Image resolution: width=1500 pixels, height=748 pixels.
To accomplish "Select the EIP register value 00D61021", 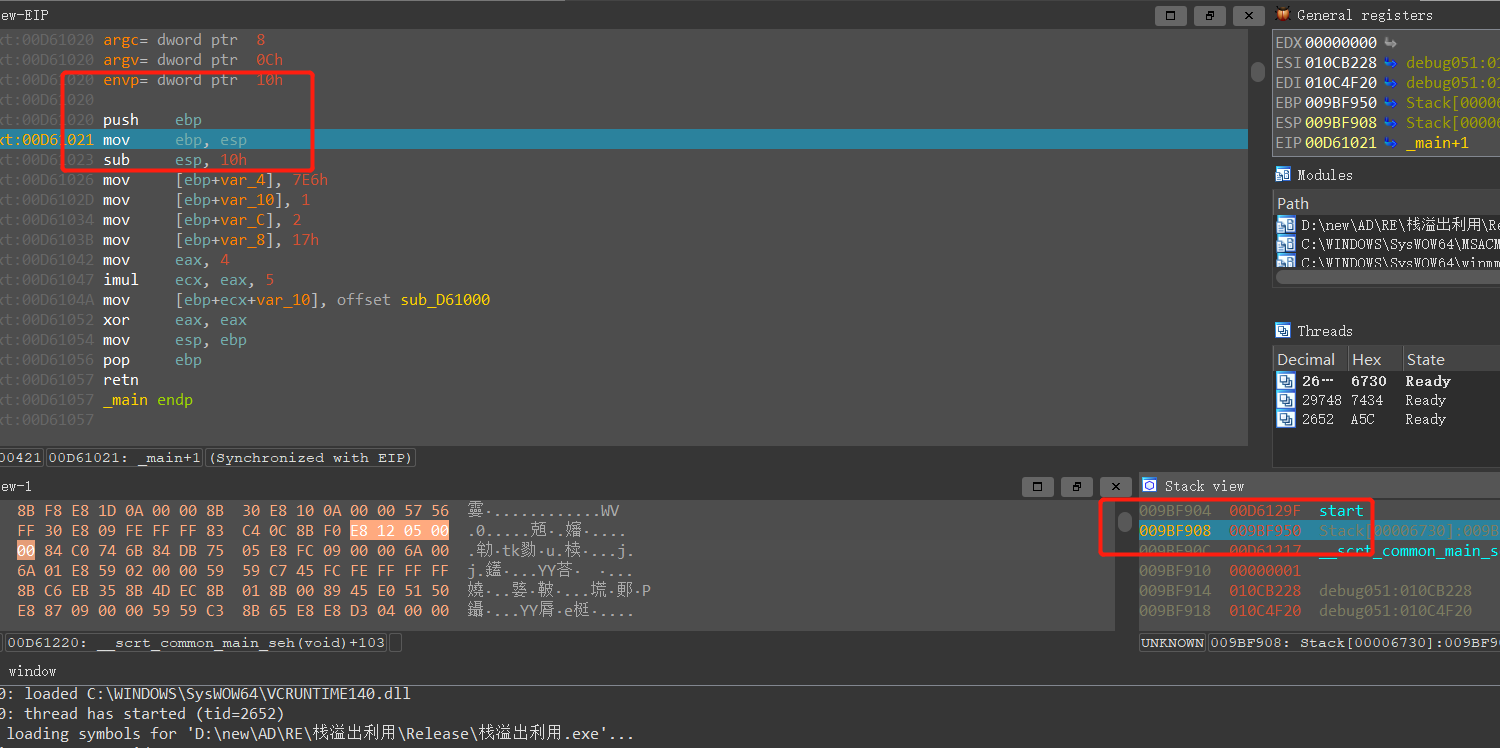I will coord(1341,143).
